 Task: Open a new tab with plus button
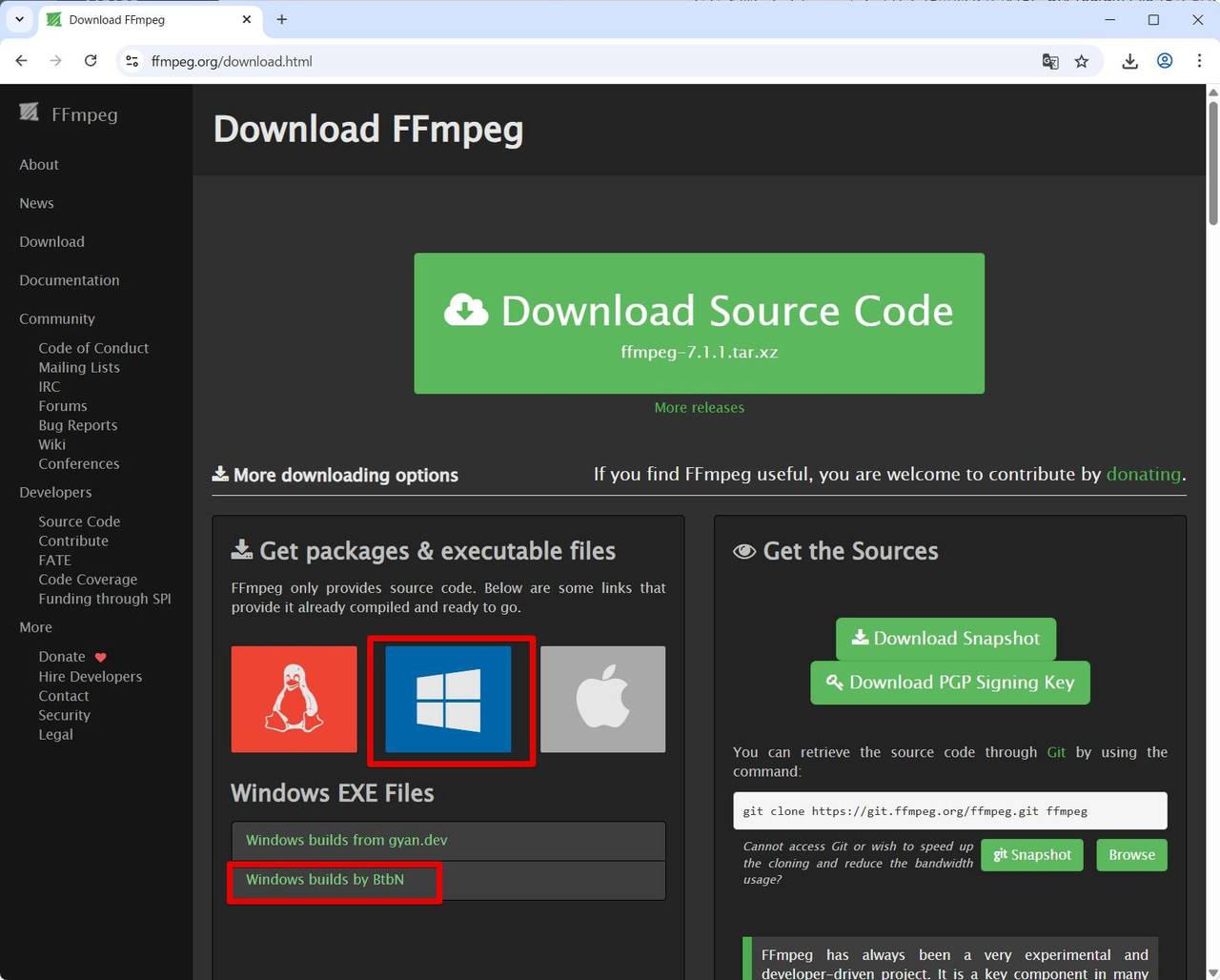pyautogui.click(x=281, y=19)
